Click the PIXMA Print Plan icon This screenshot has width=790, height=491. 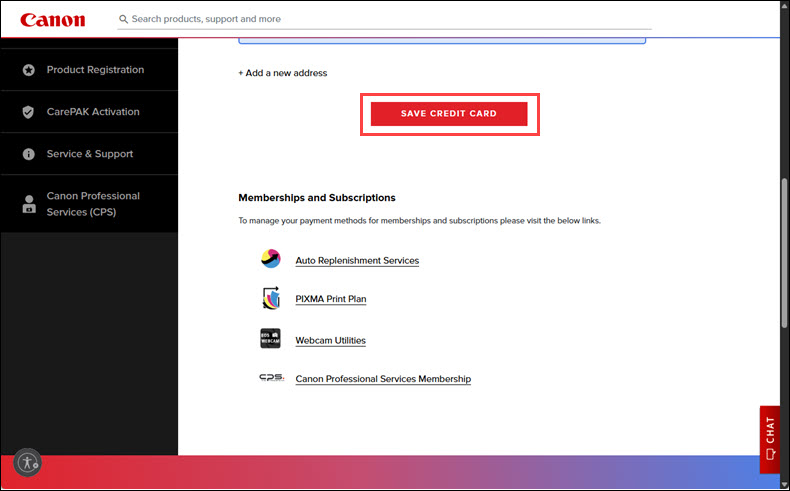pos(271,298)
